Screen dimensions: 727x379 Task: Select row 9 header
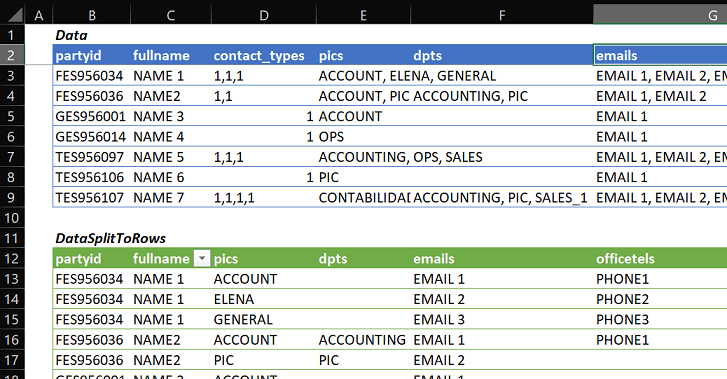pyautogui.click(x=12, y=198)
